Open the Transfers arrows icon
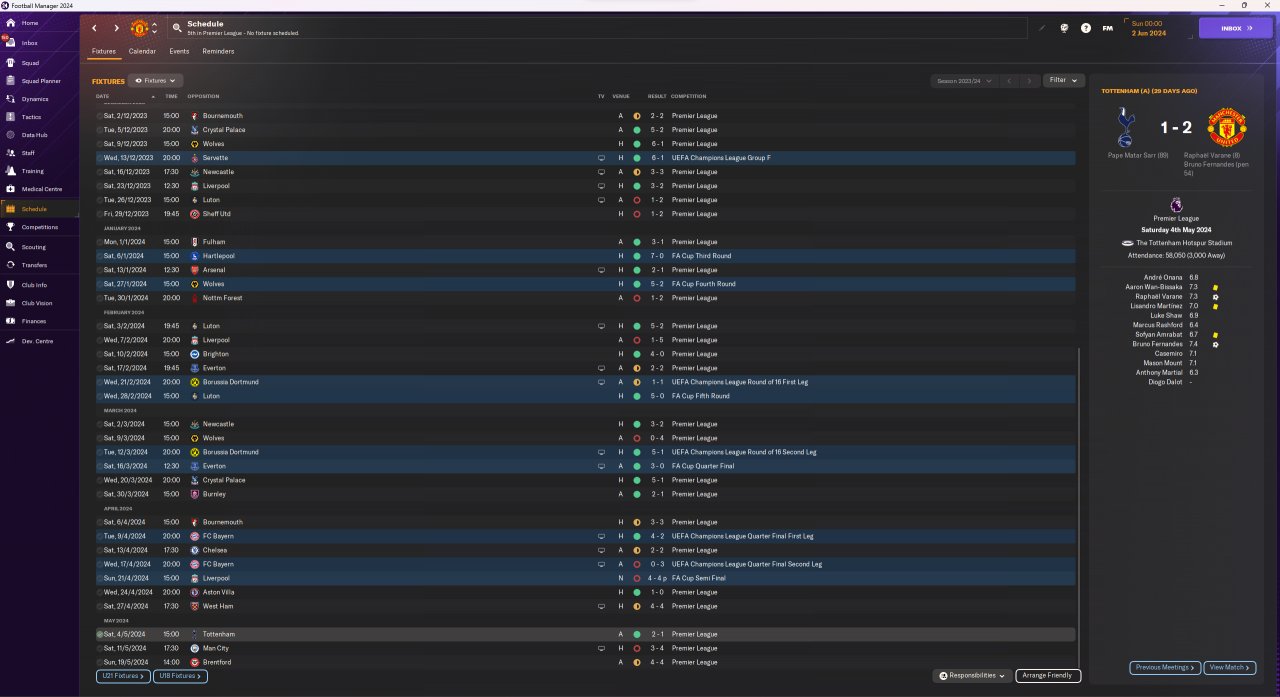Image resolution: width=1280 pixels, height=697 pixels. [x=11, y=265]
